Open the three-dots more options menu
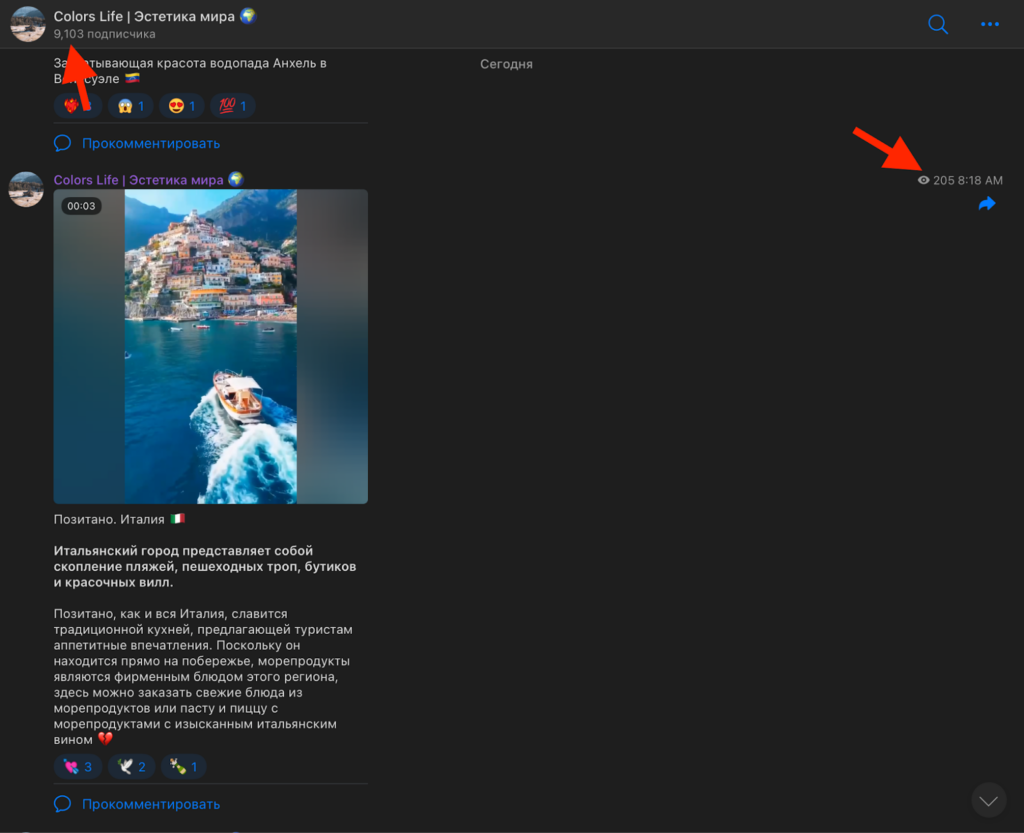1024x833 pixels. [989, 24]
